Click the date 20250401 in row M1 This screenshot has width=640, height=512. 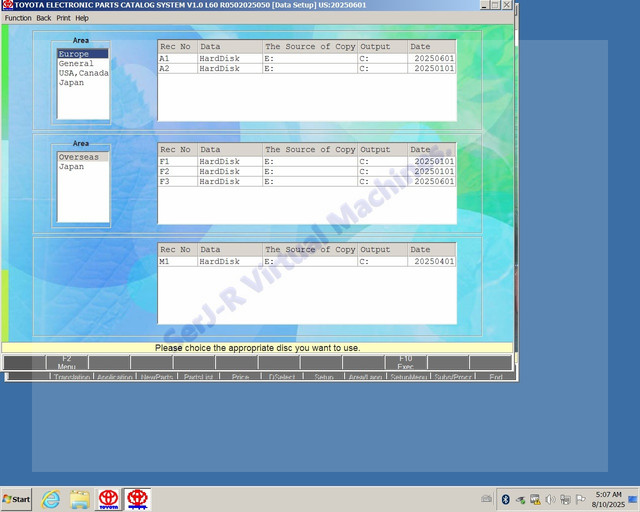coord(434,261)
